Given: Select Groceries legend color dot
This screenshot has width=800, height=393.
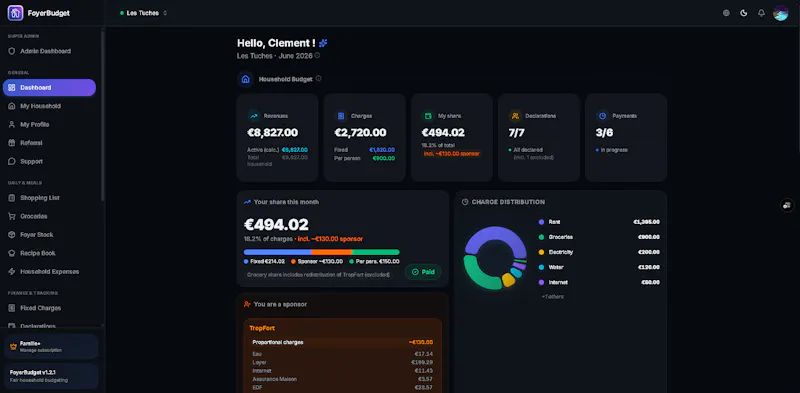Looking at the screenshot, I should click(x=541, y=237).
